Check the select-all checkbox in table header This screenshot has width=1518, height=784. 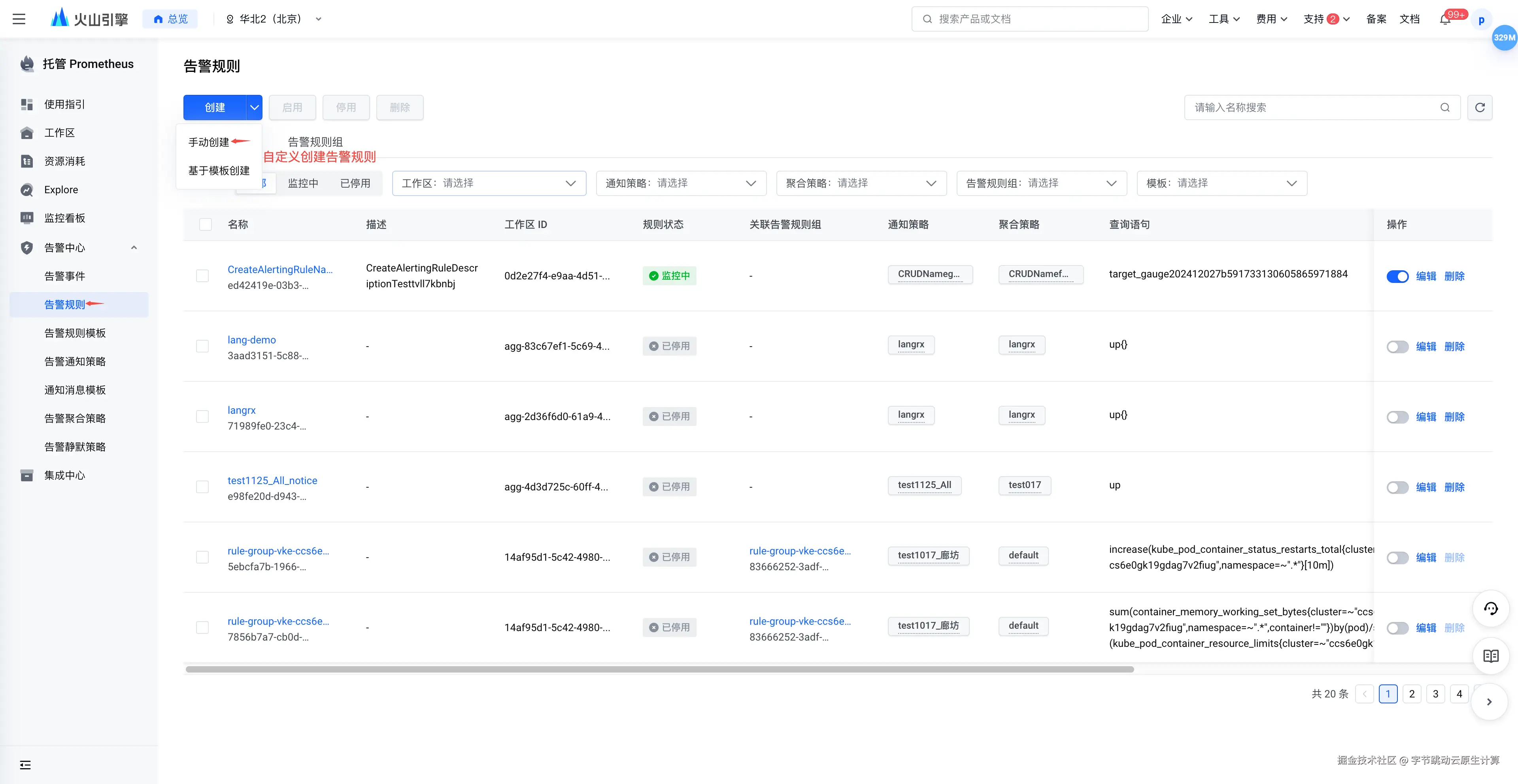[205, 224]
